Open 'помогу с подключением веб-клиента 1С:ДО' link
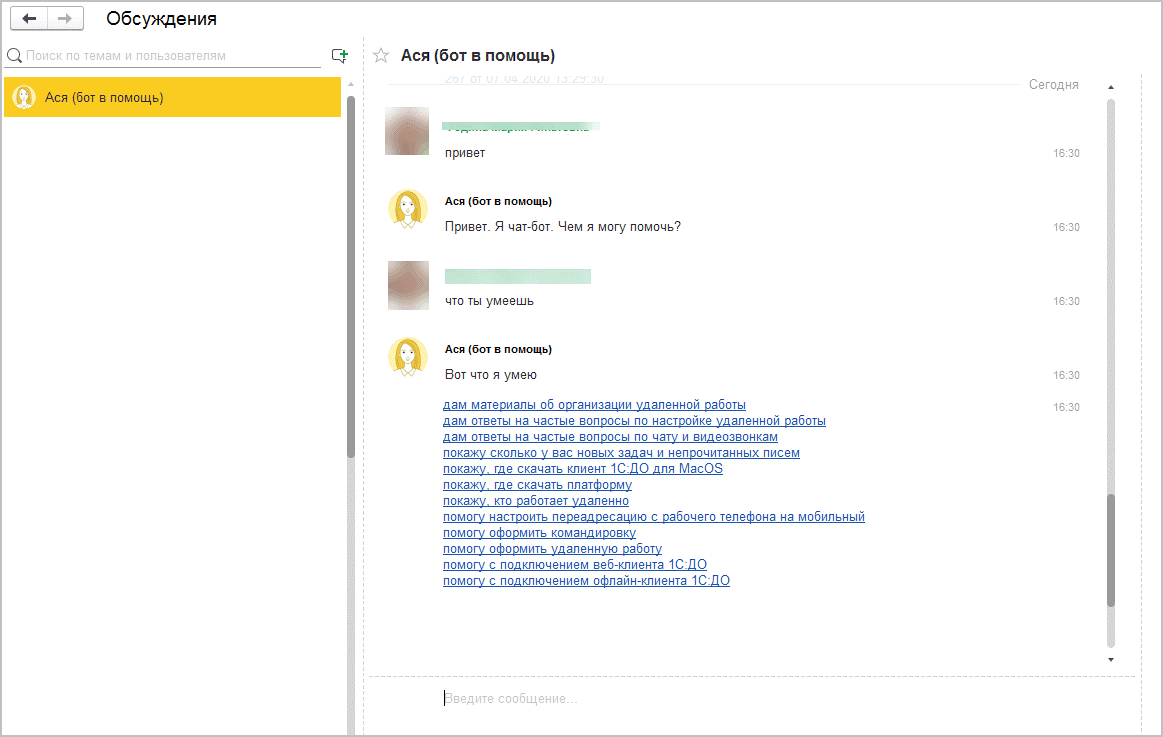Screen dimensions: 1163x737 click(x=574, y=565)
